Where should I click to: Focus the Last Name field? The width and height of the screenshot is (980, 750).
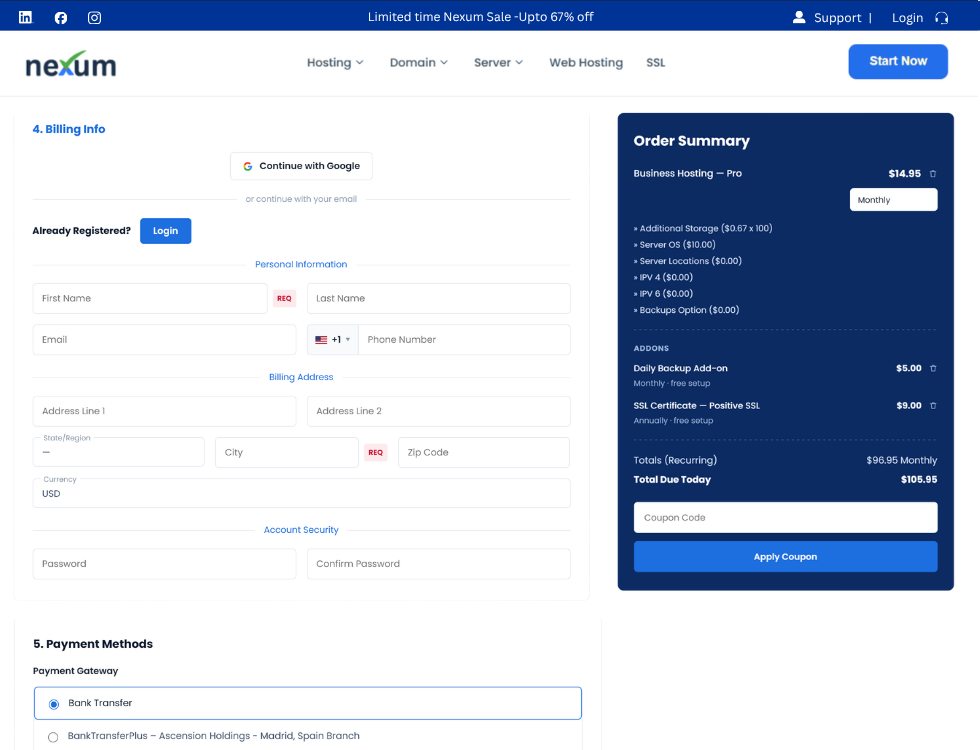438,298
